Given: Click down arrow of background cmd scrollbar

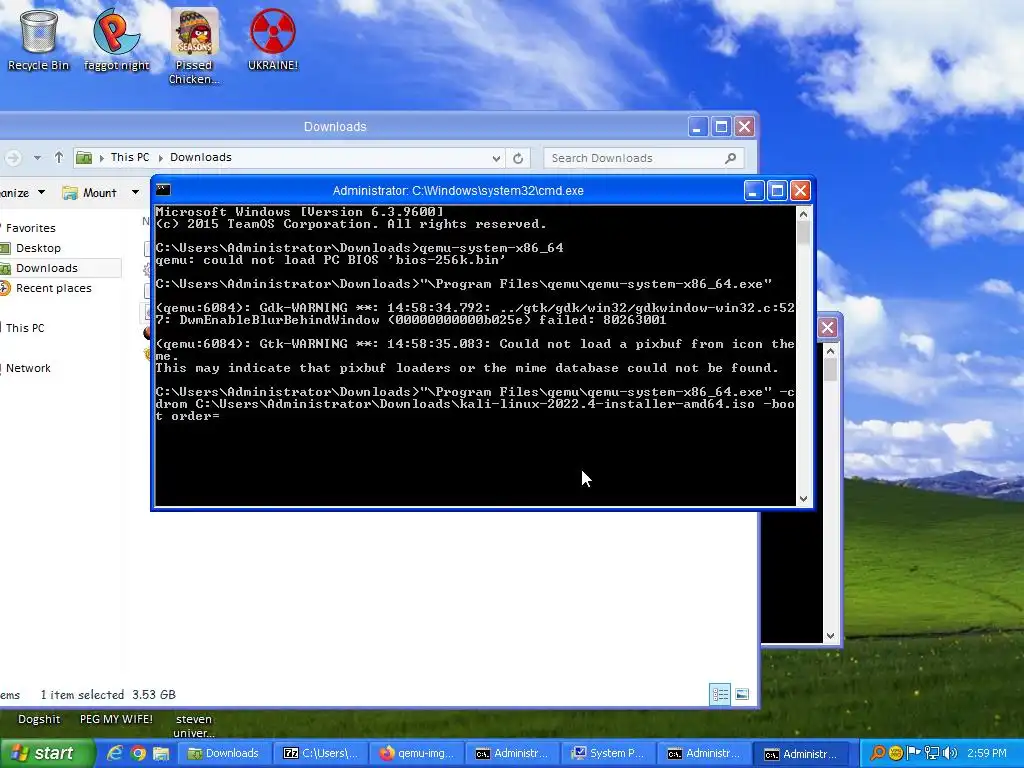Looking at the screenshot, I should point(830,635).
